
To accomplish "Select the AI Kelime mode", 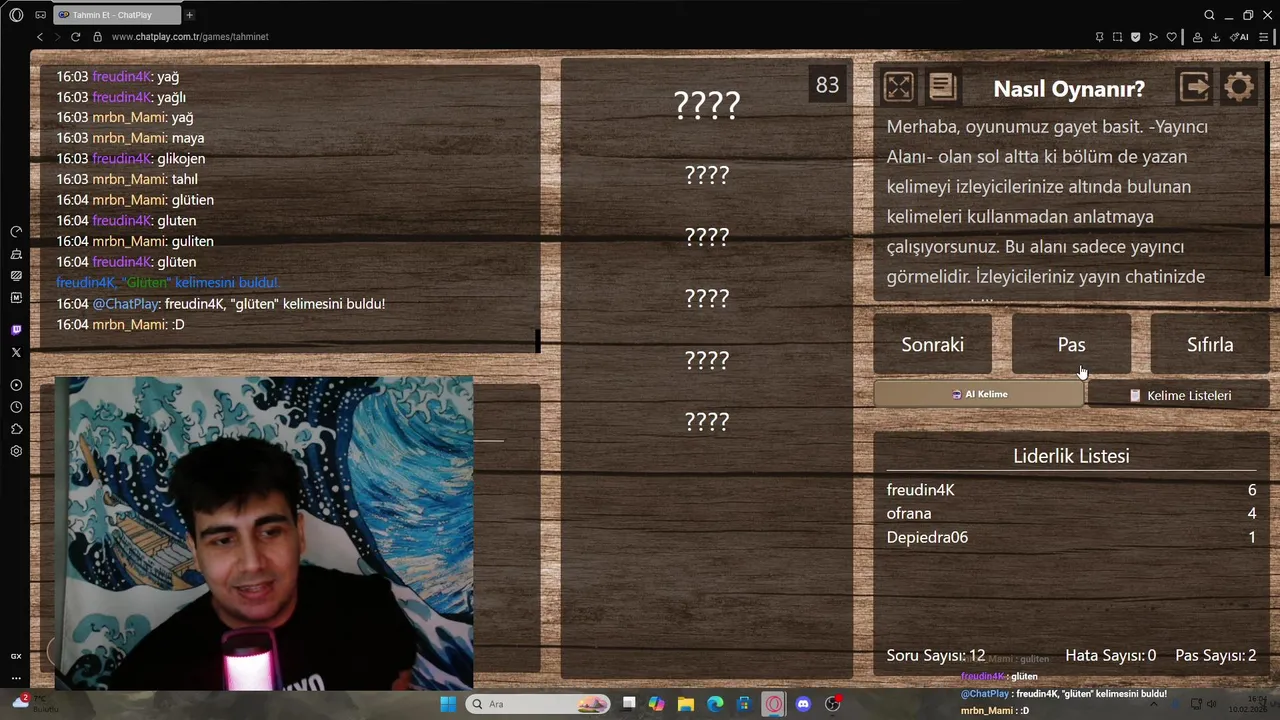I will click(x=979, y=394).
